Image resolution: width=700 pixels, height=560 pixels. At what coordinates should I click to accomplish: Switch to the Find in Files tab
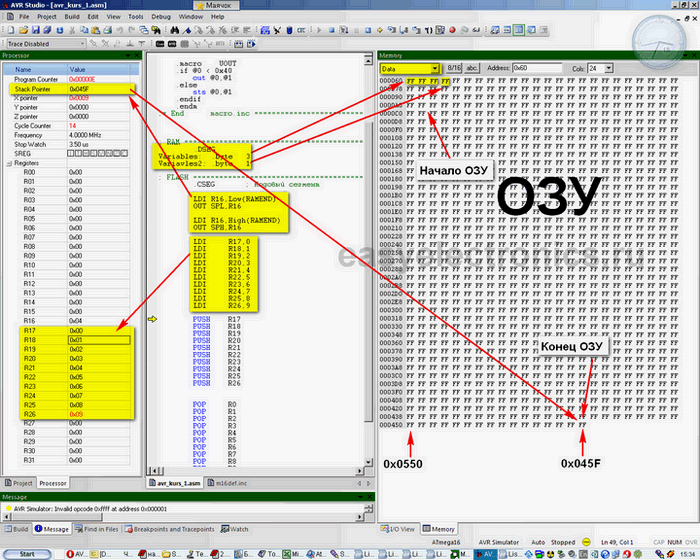96,529
